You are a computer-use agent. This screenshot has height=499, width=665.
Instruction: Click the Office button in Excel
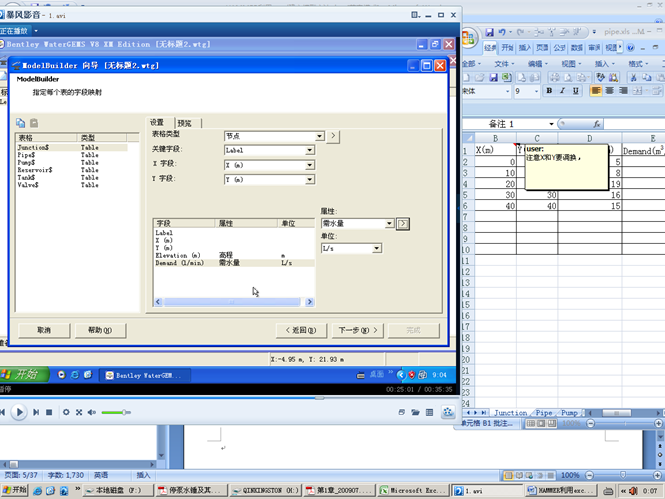[468, 38]
